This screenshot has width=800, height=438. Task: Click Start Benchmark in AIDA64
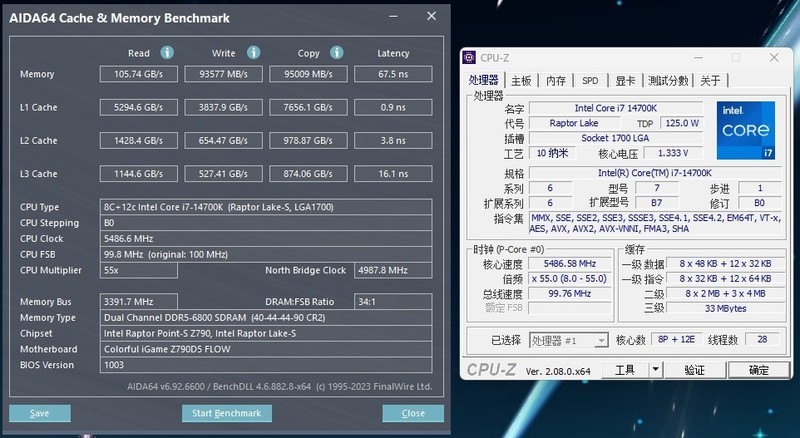click(x=227, y=413)
